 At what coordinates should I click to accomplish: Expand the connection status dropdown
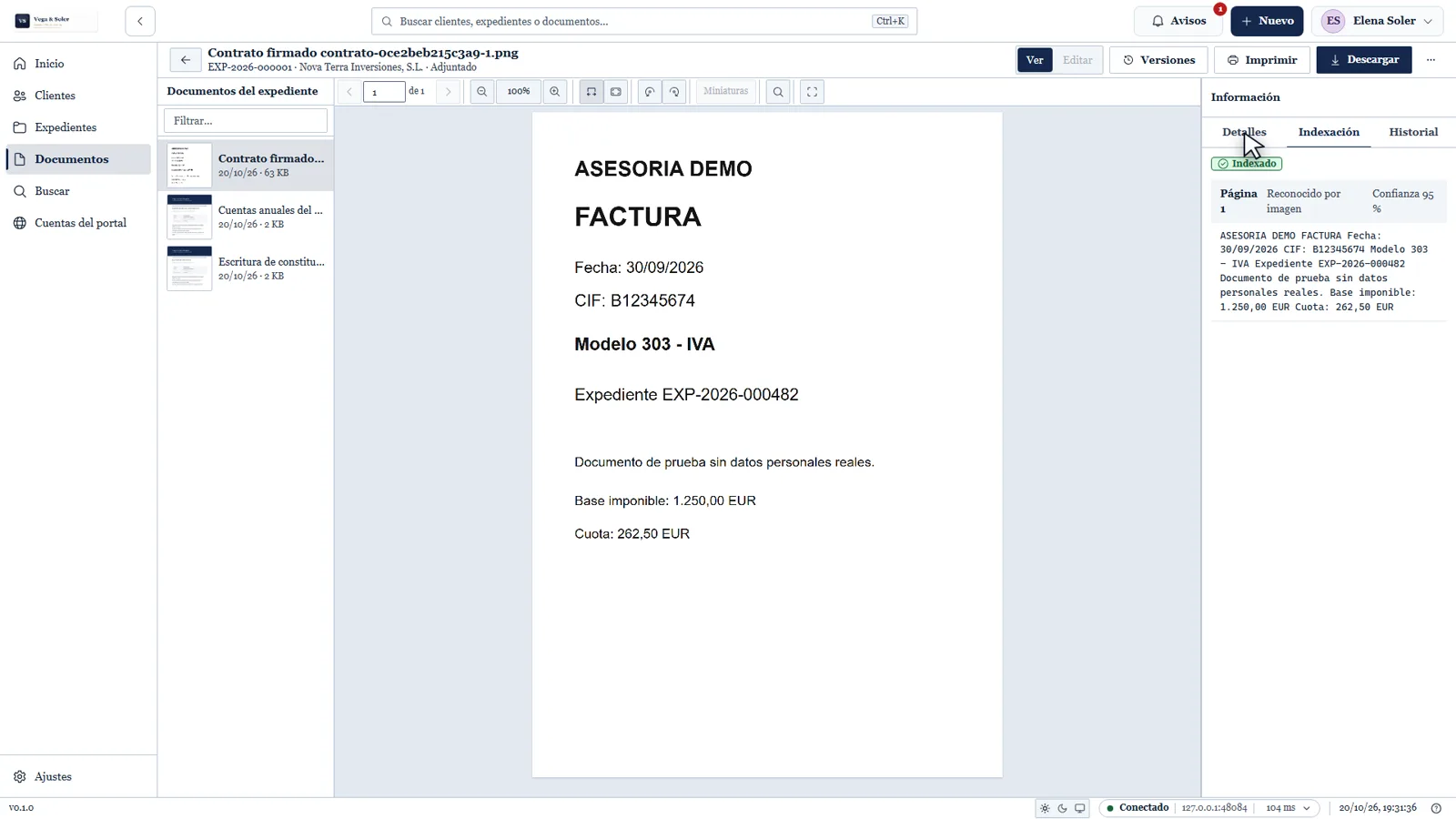pos(1209,808)
